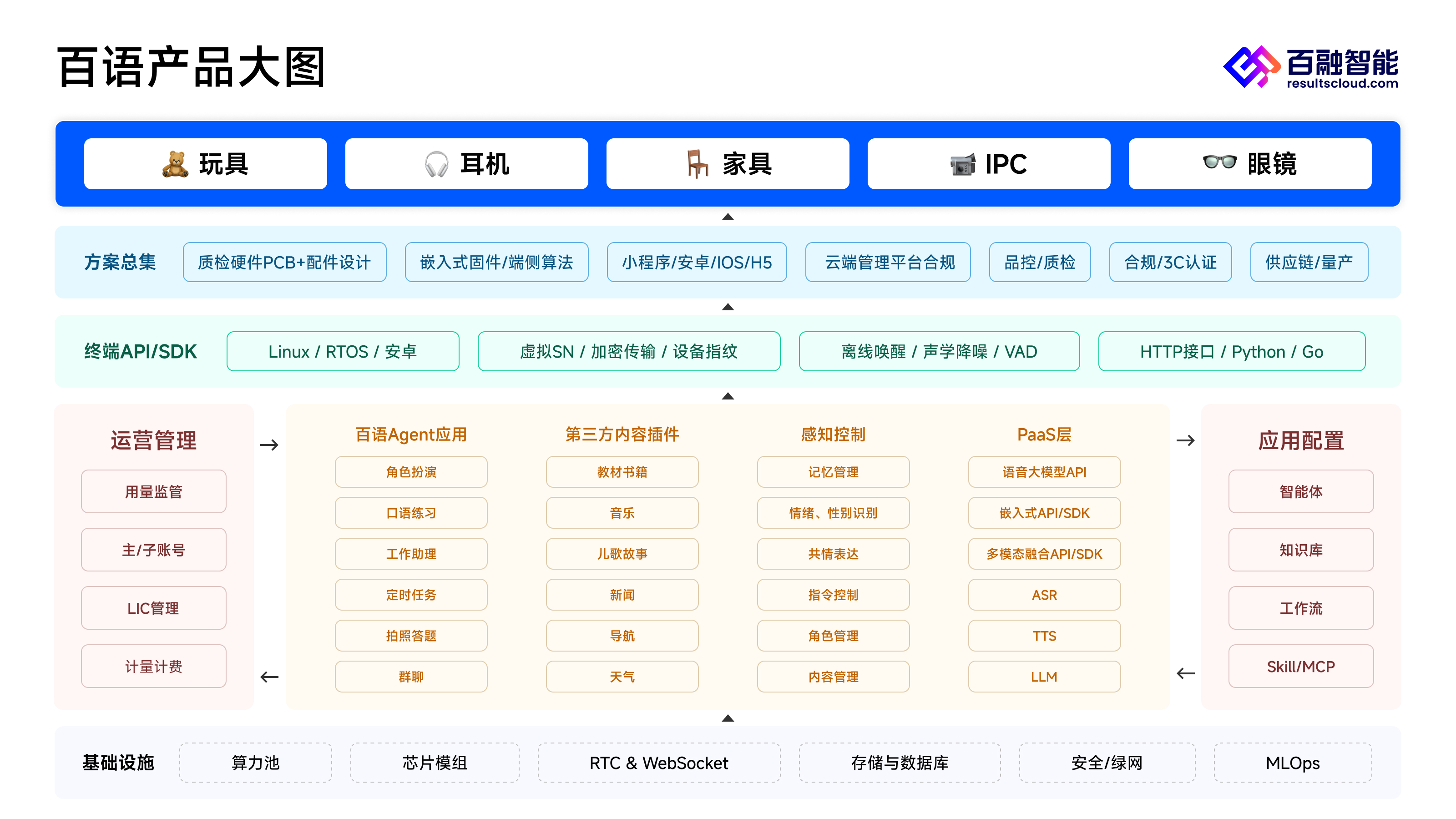Click 算力池 infrastructure box
The width and height of the screenshot is (1456, 819).
coord(256,763)
